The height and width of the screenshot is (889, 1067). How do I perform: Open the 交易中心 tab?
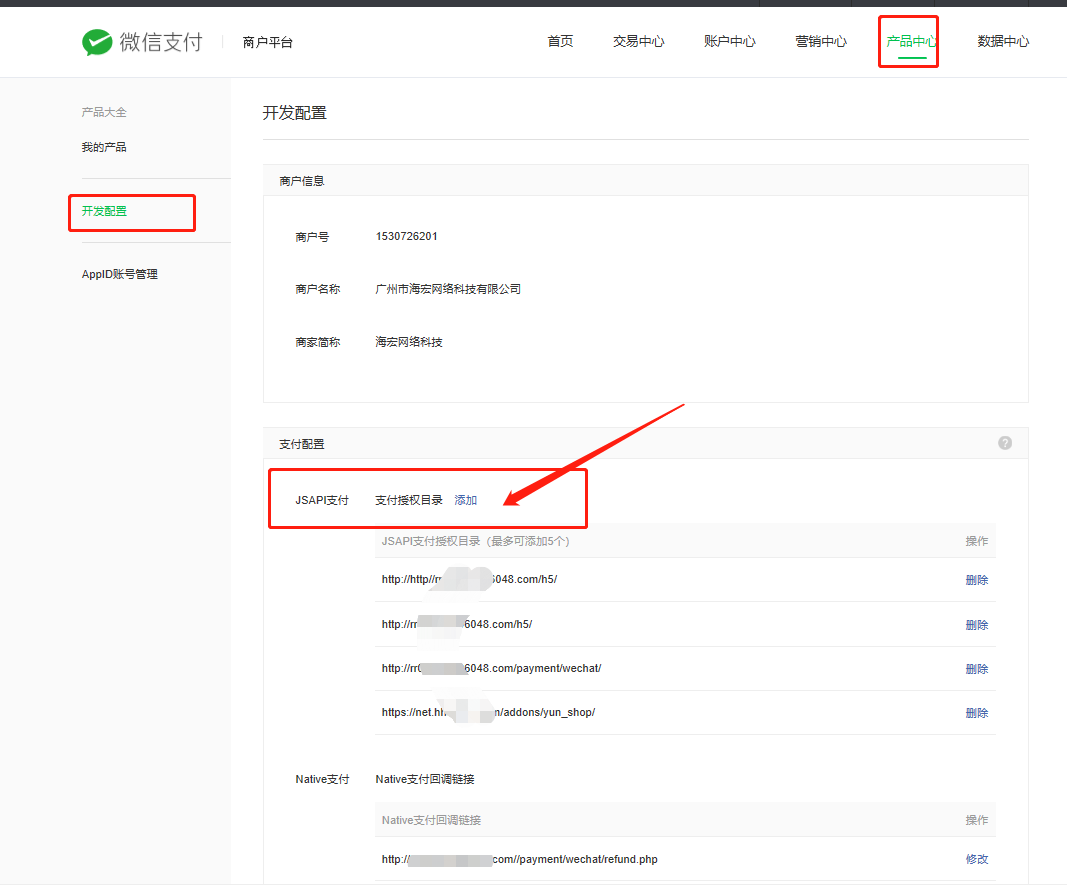pyautogui.click(x=638, y=42)
